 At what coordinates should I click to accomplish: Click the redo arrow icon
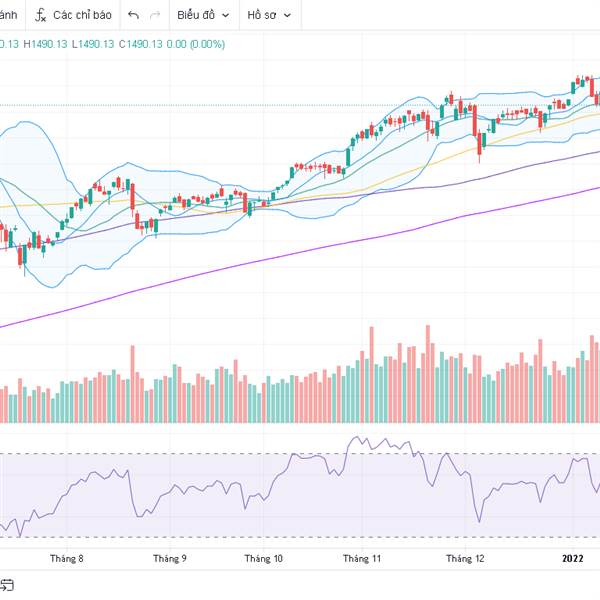(155, 15)
